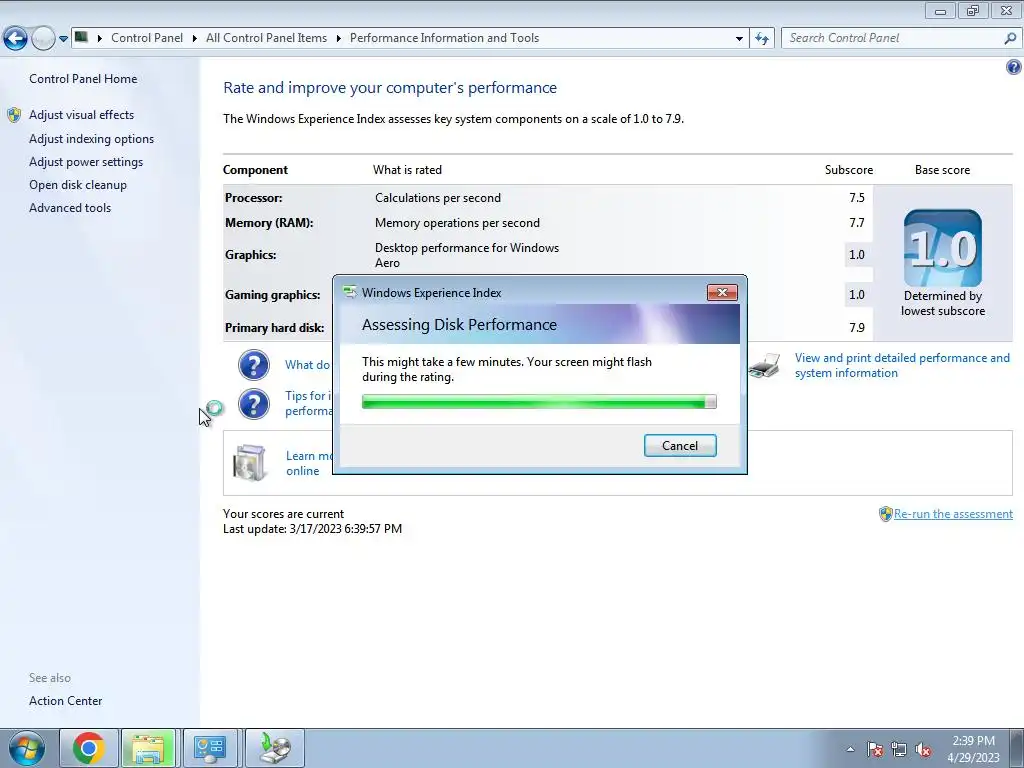Switch to Control Panel taskbar button
The height and width of the screenshot is (768, 1024).
click(x=210, y=748)
